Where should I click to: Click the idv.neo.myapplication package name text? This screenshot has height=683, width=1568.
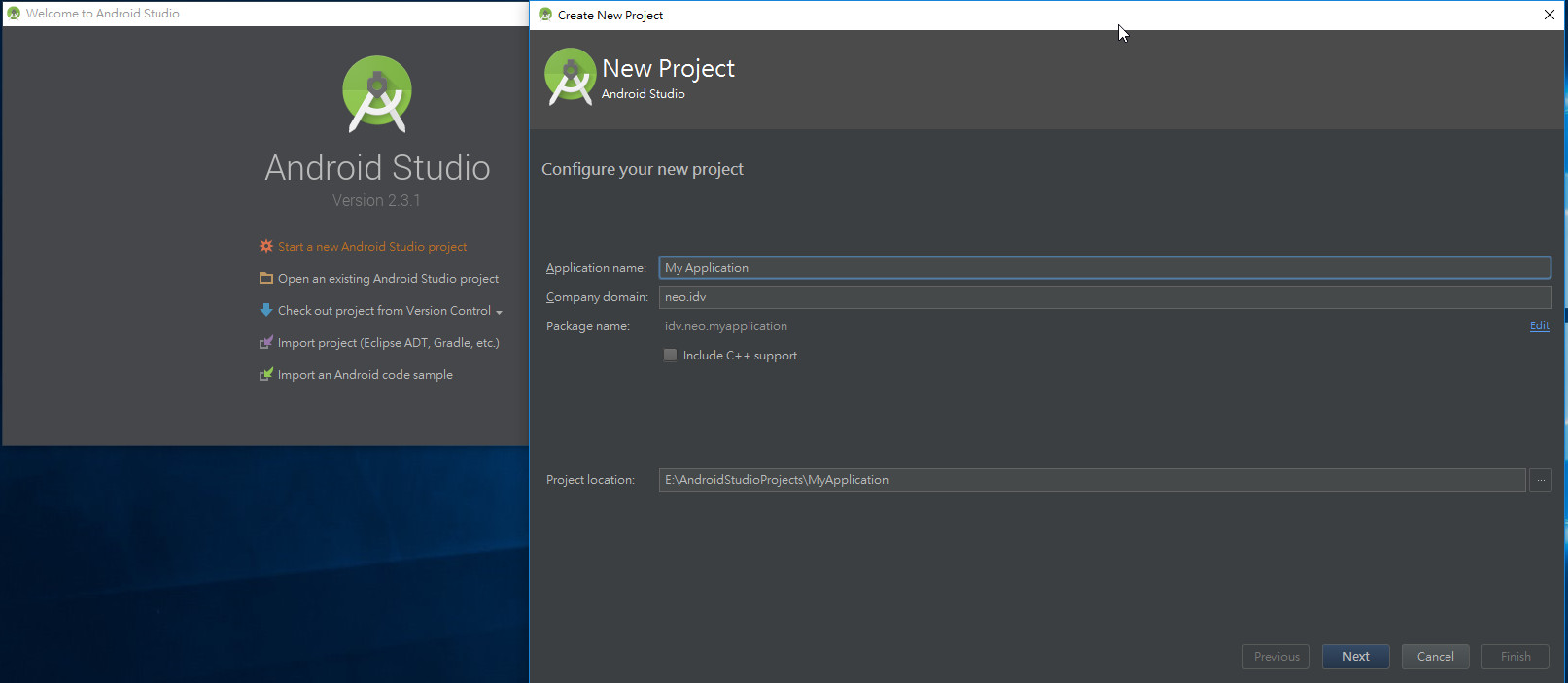pyautogui.click(x=726, y=326)
